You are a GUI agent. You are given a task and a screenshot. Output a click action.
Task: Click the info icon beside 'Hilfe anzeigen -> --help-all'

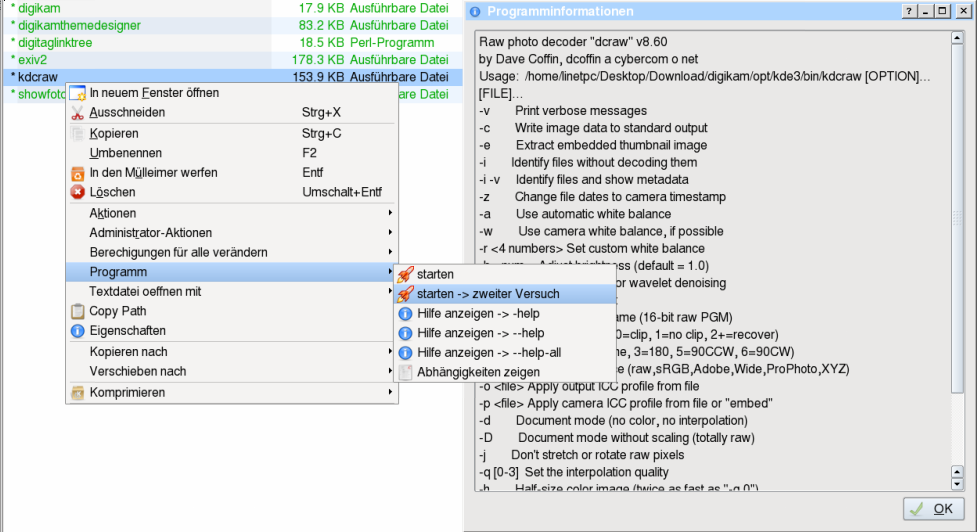click(x=406, y=353)
